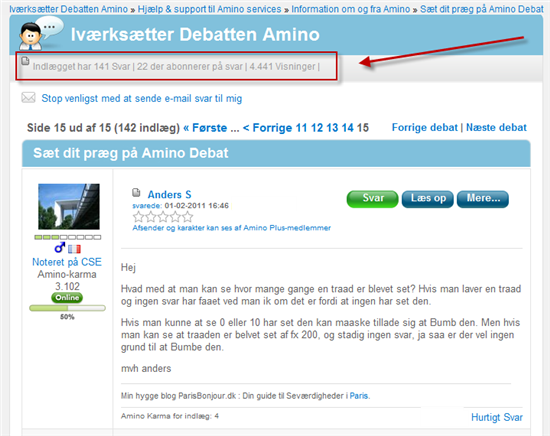
Task: Click the page icon before Indlægget stats
Action: pyautogui.click(x=25, y=61)
